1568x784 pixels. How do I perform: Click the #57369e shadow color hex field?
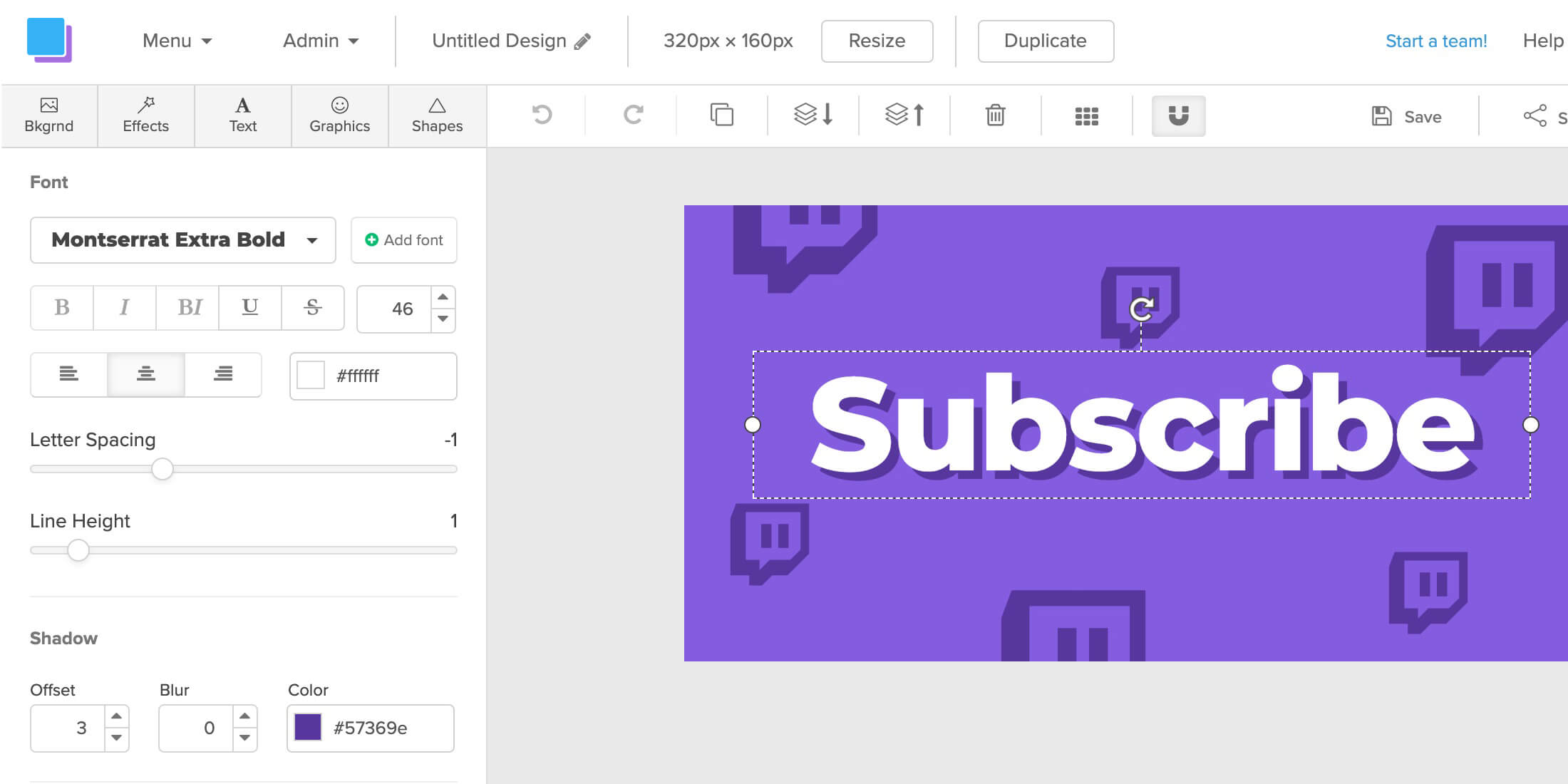coord(371,728)
